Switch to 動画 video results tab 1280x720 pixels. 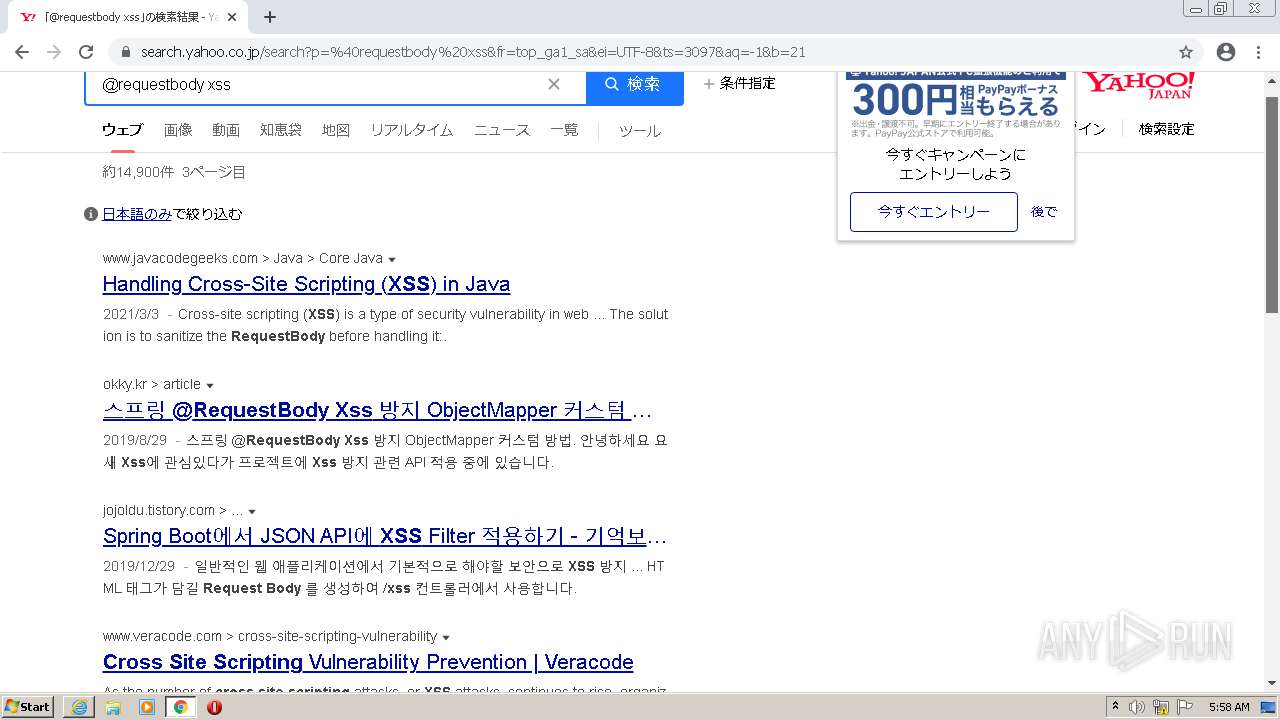point(226,130)
